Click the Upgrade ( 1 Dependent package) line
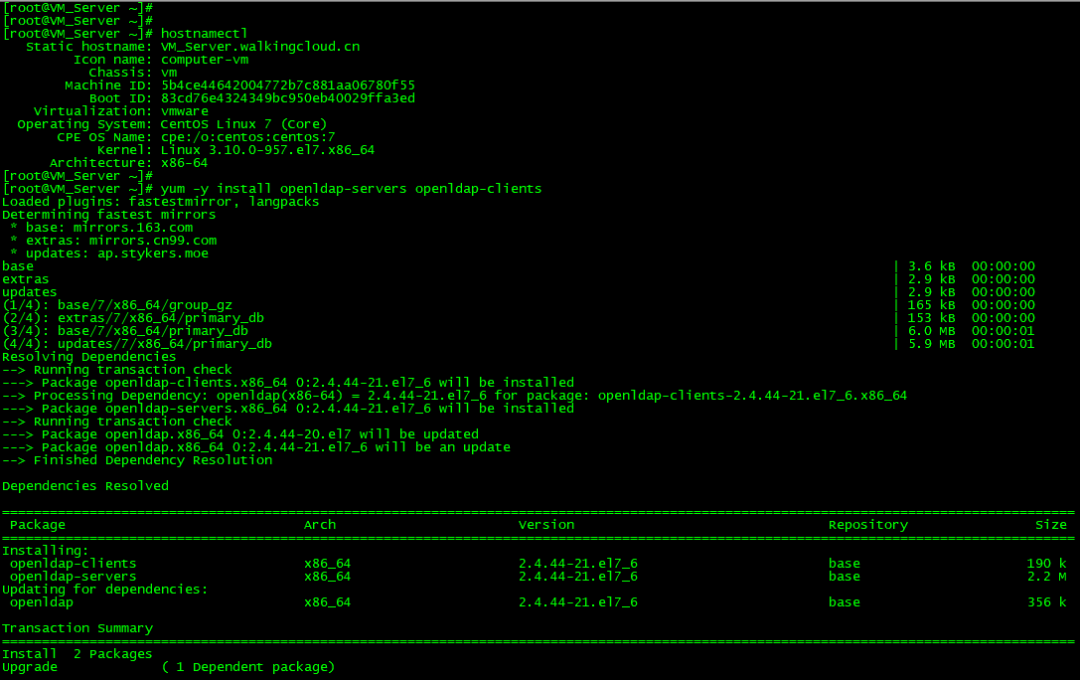The height and width of the screenshot is (680, 1080). [168, 668]
